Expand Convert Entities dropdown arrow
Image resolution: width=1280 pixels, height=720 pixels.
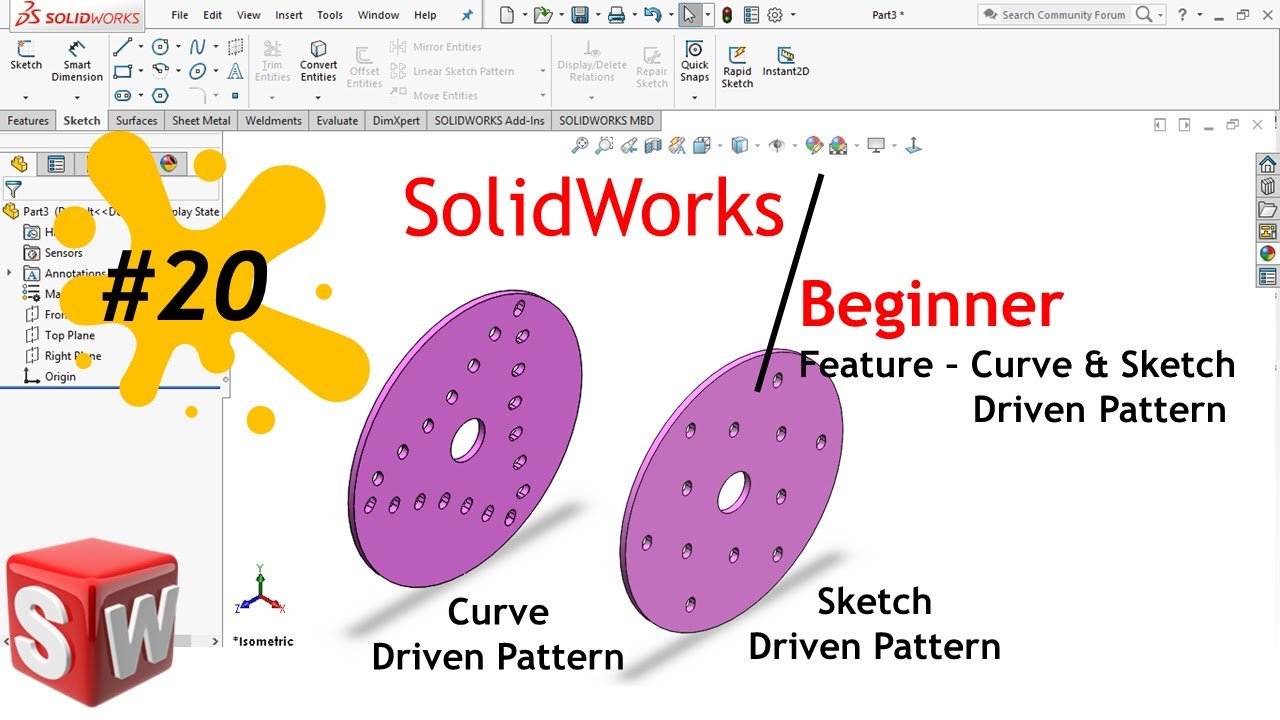pos(318,97)
